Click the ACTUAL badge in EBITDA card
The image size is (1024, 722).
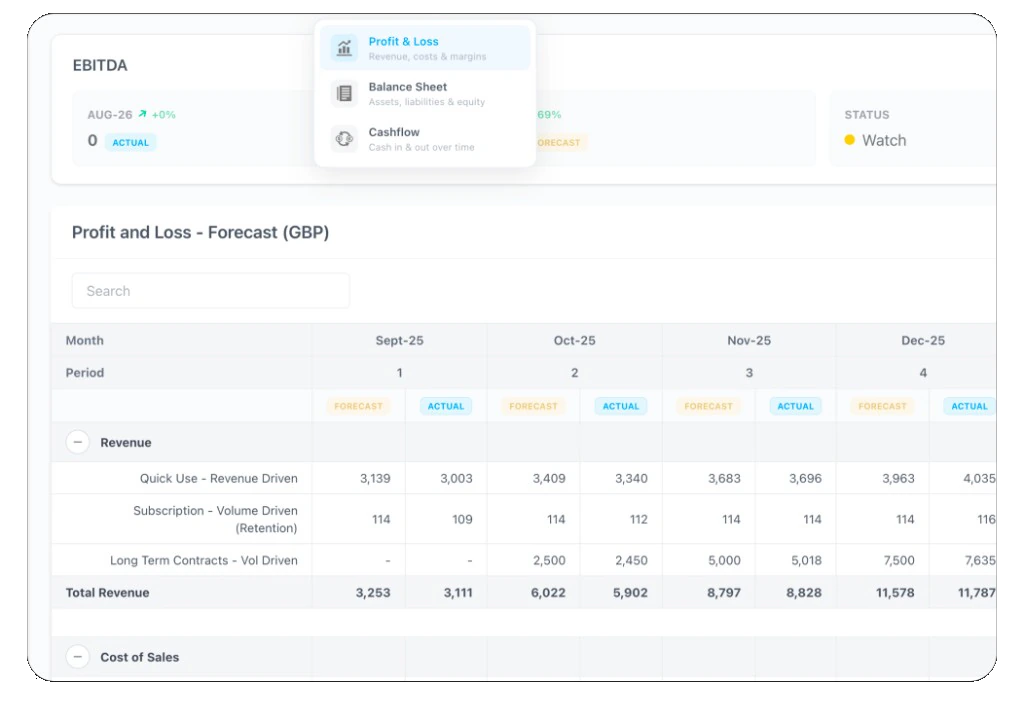[131, 142]
